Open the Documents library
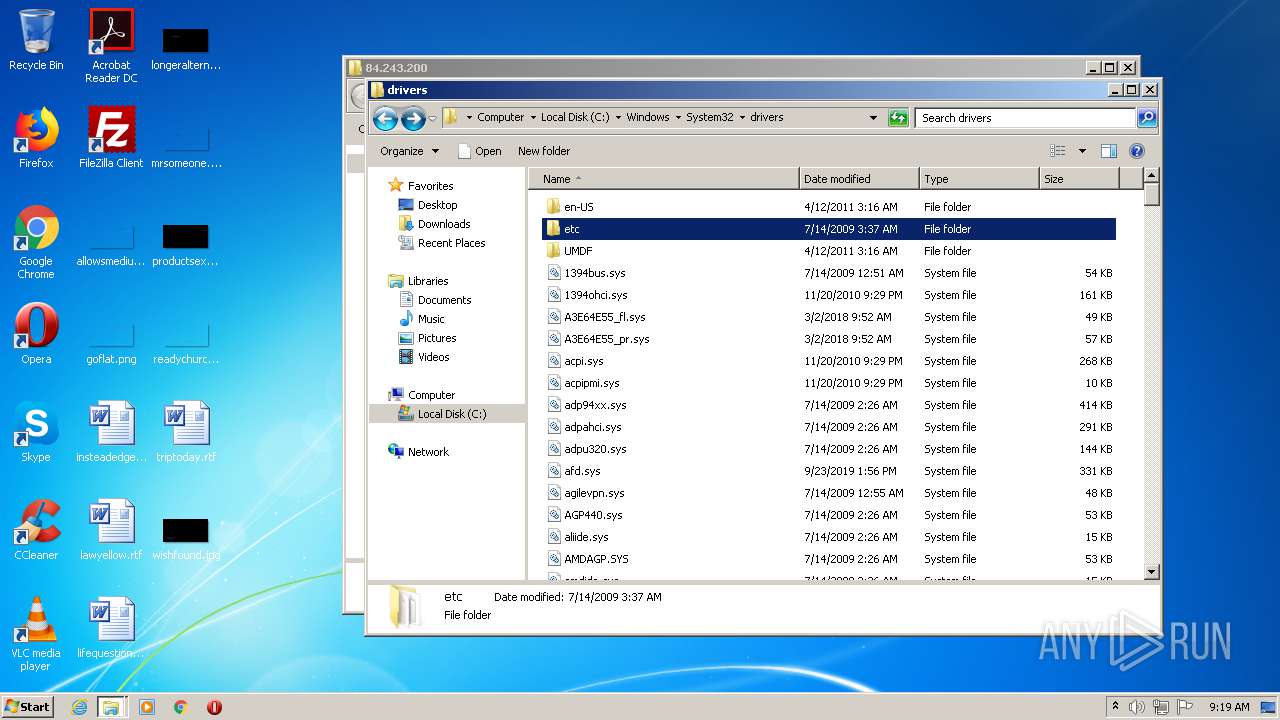This screenshot has height=720, width=1280. (444, 300)
